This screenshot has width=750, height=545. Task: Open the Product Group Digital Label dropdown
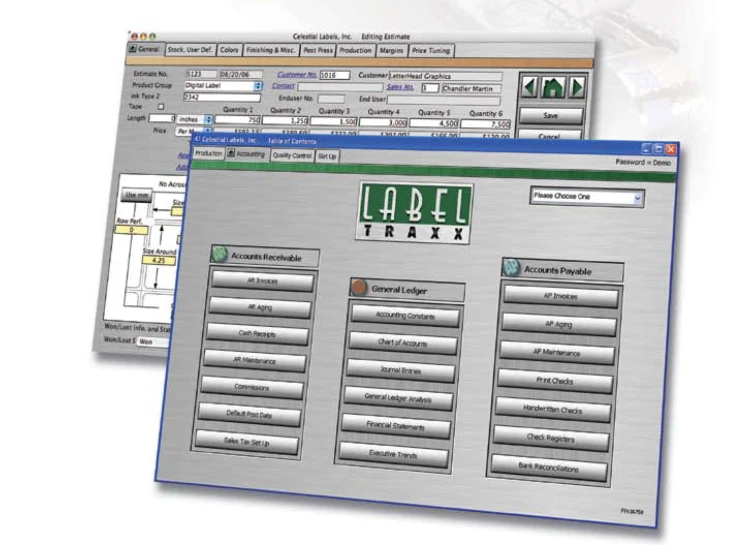[223, 86]
